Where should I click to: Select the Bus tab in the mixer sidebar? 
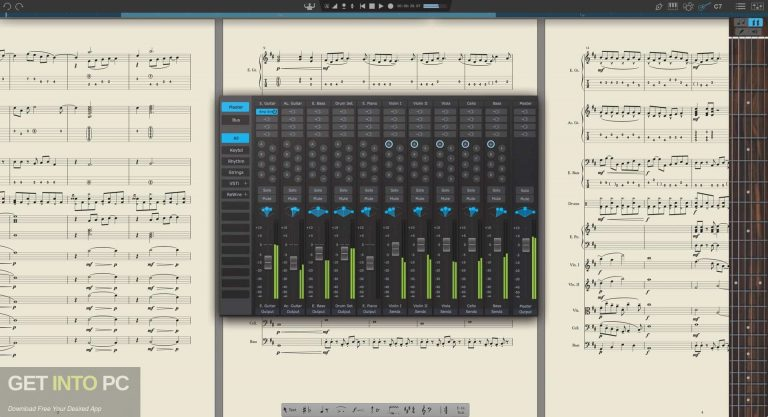click(236, 120)
